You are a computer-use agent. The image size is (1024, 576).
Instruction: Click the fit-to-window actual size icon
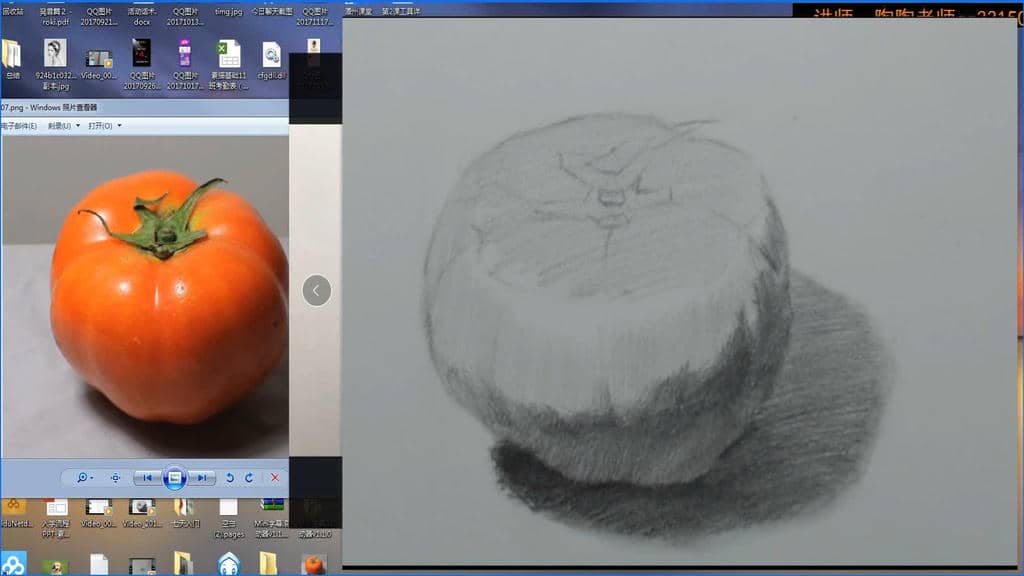click(x=115, y=478)
